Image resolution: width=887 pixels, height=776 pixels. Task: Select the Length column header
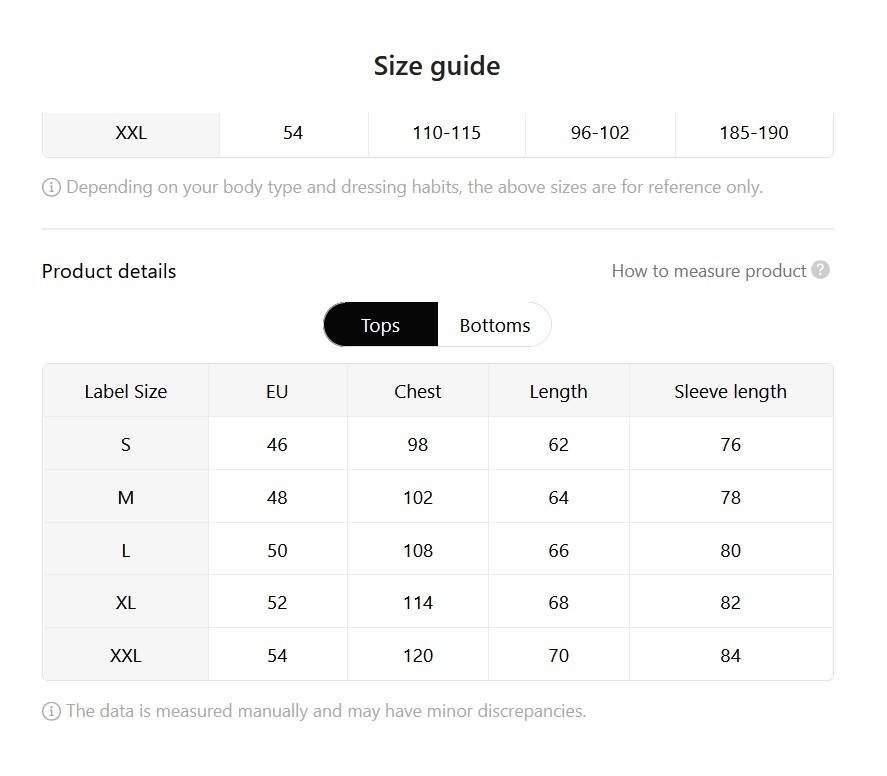coord(558,391)
